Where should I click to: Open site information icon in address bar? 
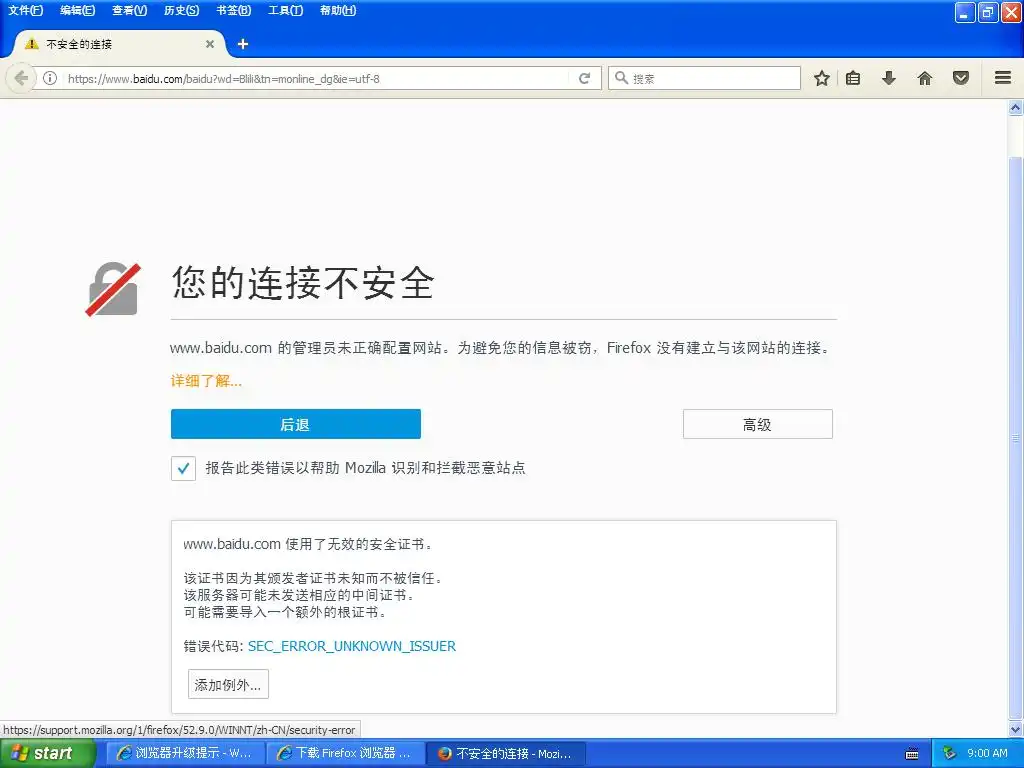(50, 78)
